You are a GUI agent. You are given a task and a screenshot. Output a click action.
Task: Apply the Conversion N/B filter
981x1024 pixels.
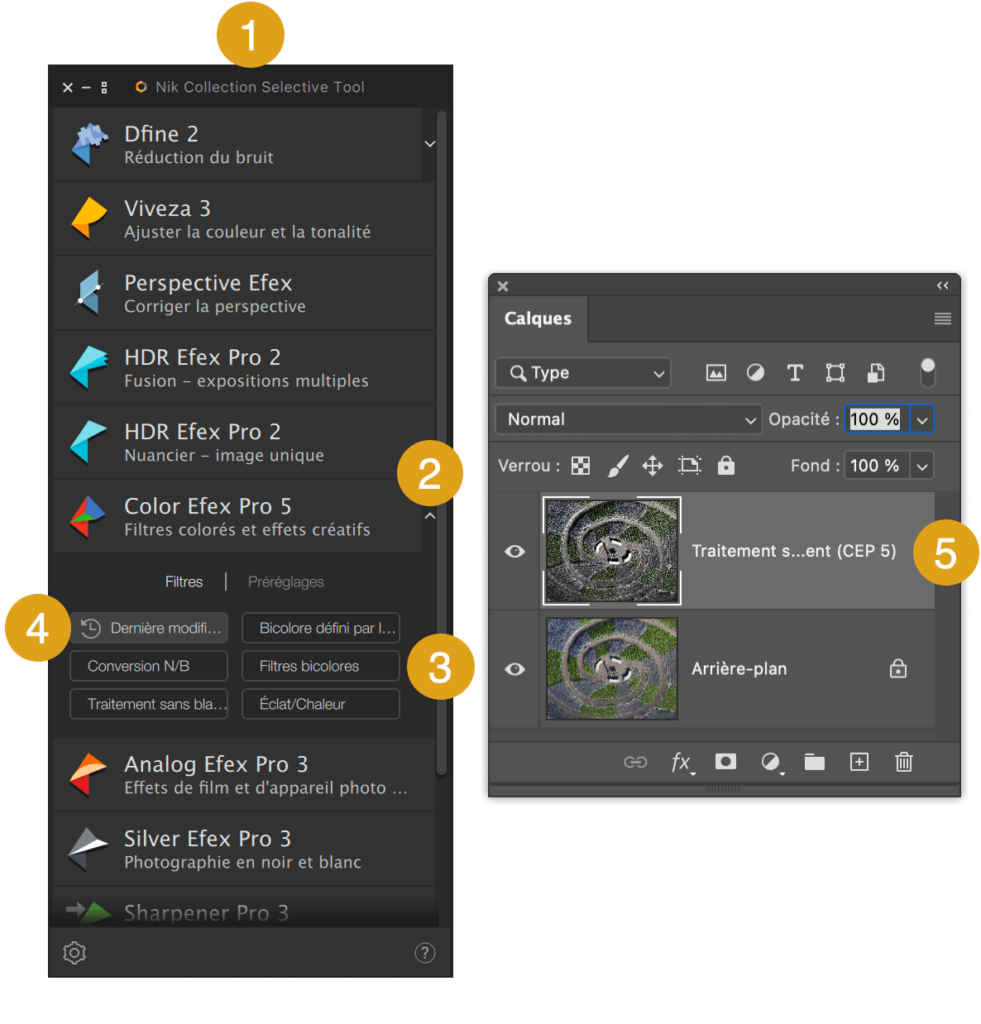coord(149,666)
